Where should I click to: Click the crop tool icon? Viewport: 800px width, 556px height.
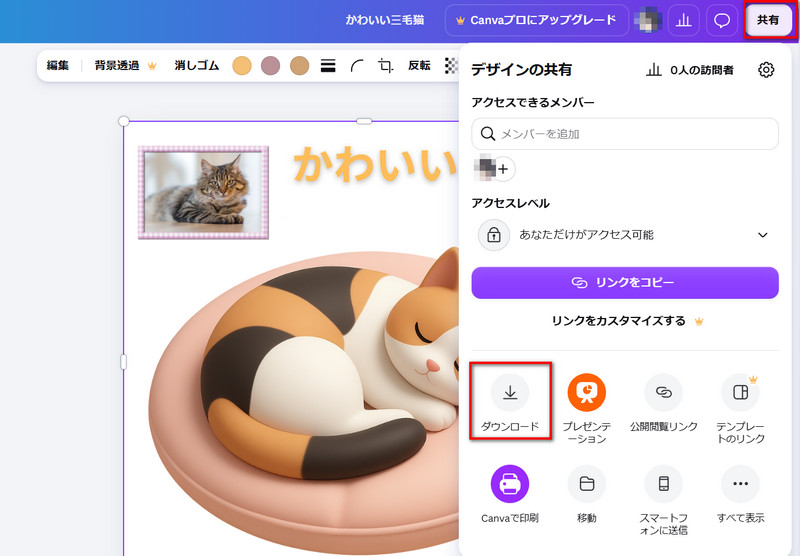click(x=386, y=66)
